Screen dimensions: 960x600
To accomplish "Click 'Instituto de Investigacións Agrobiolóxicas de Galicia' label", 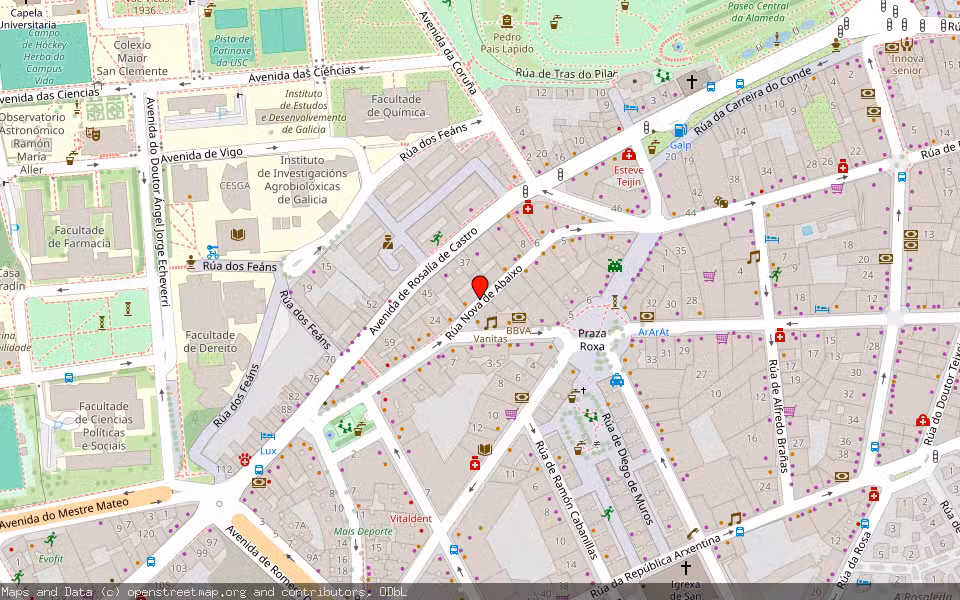I will [x=302, y=179].
